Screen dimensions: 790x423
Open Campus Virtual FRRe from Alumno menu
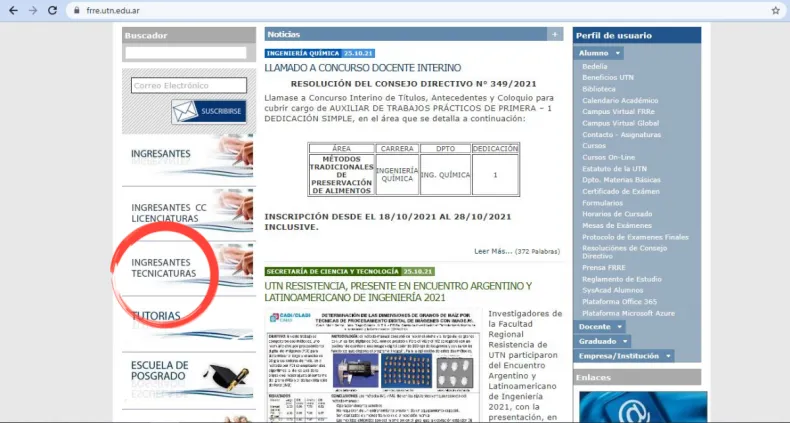click(x=614, y=111)
